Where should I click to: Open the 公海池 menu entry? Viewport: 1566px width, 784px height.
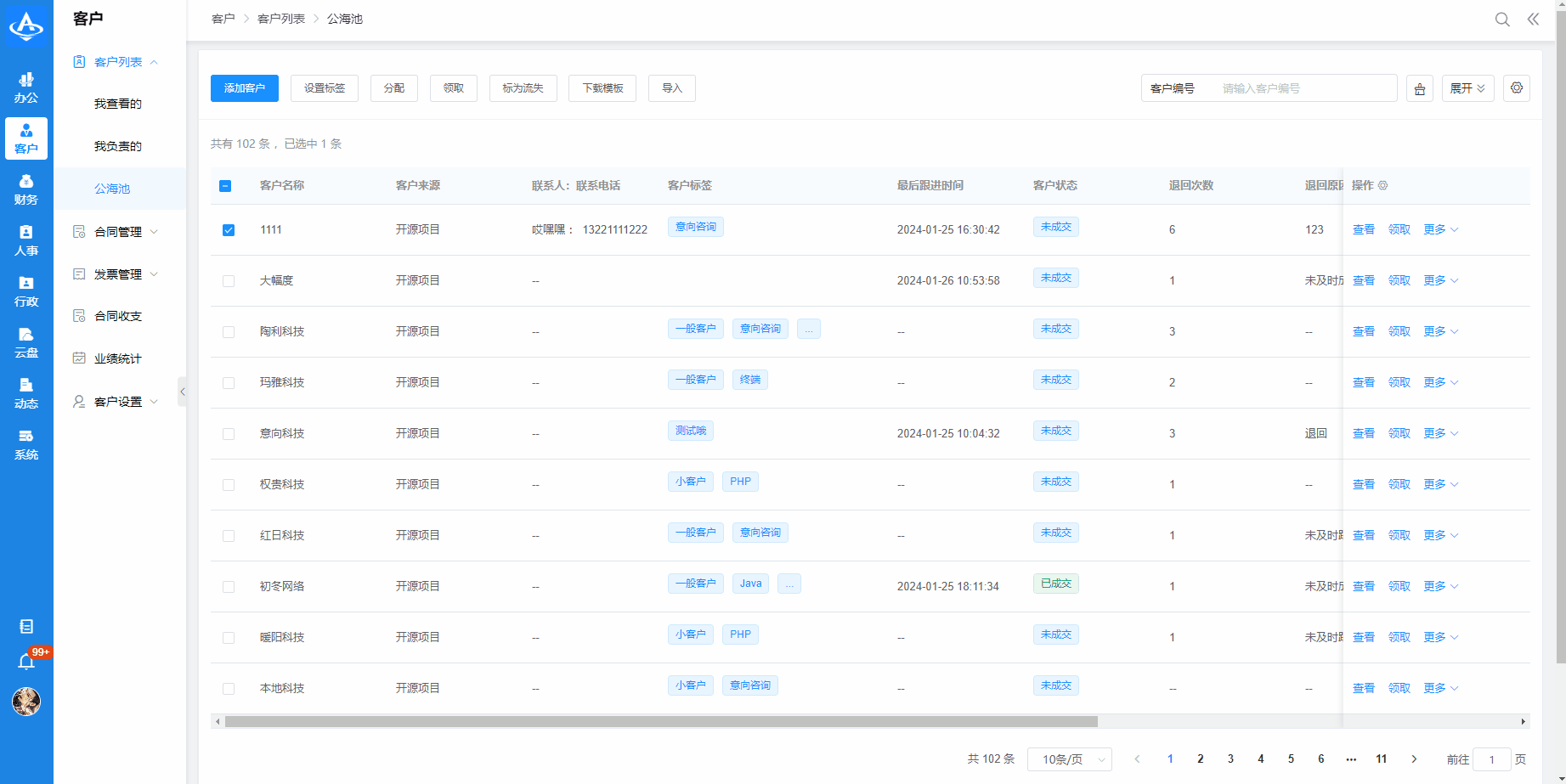pos(113,190)
